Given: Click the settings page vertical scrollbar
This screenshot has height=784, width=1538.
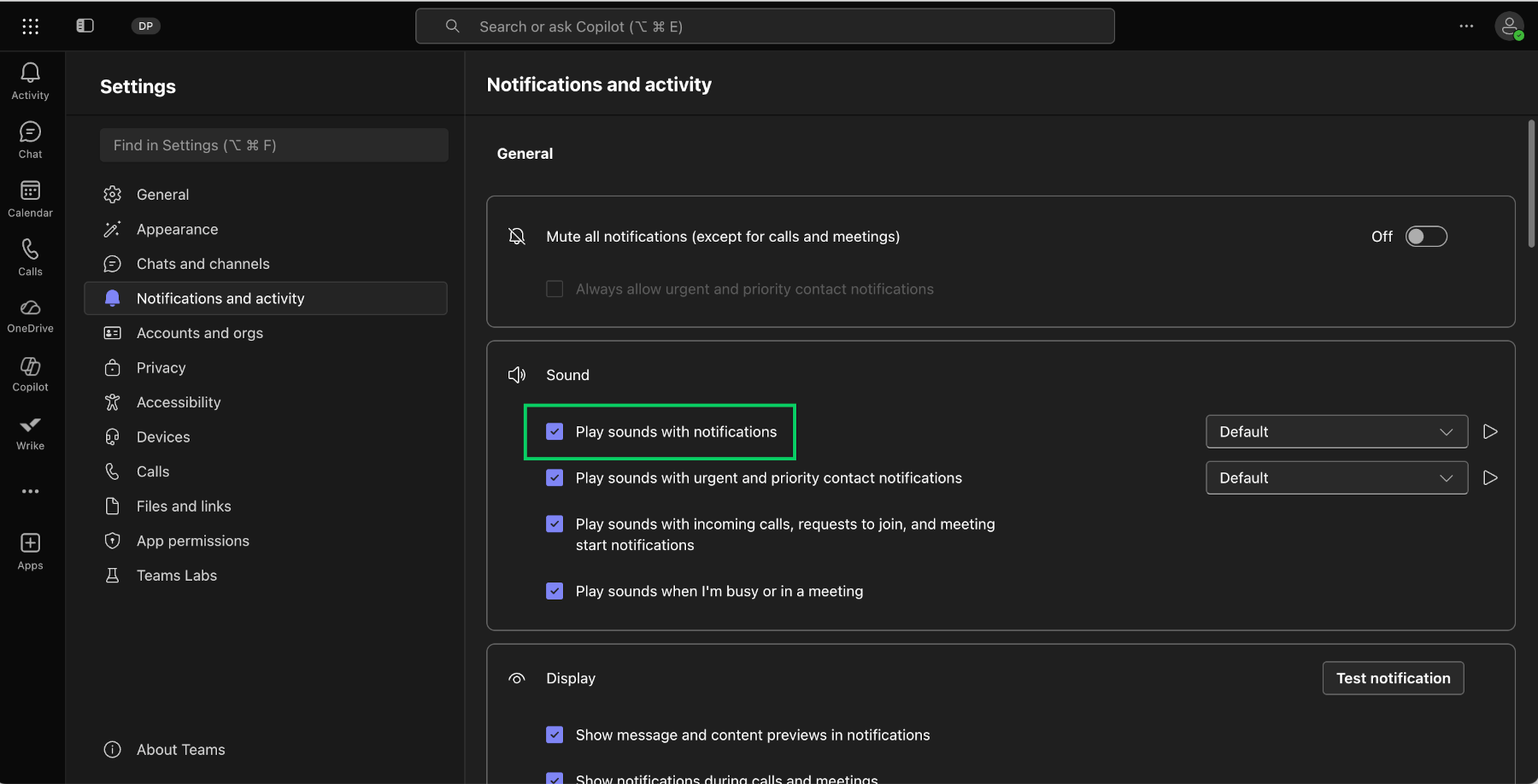Looking at the screenshot, I should tap(1531, 184).
